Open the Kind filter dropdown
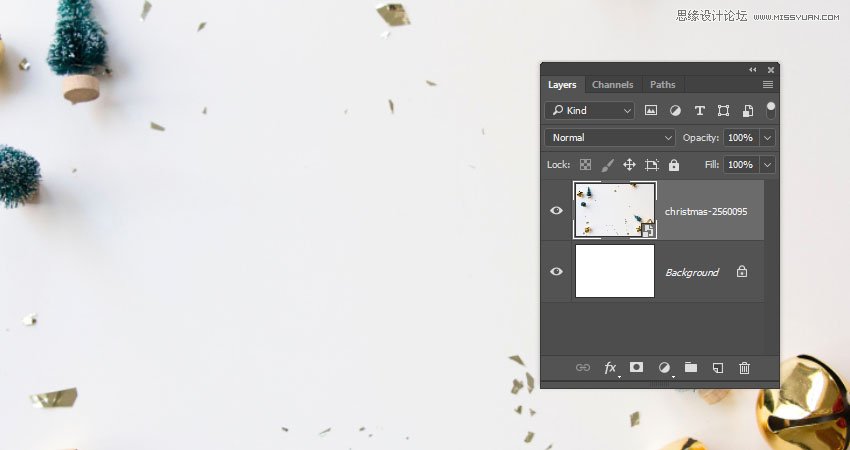 (590, 111)
